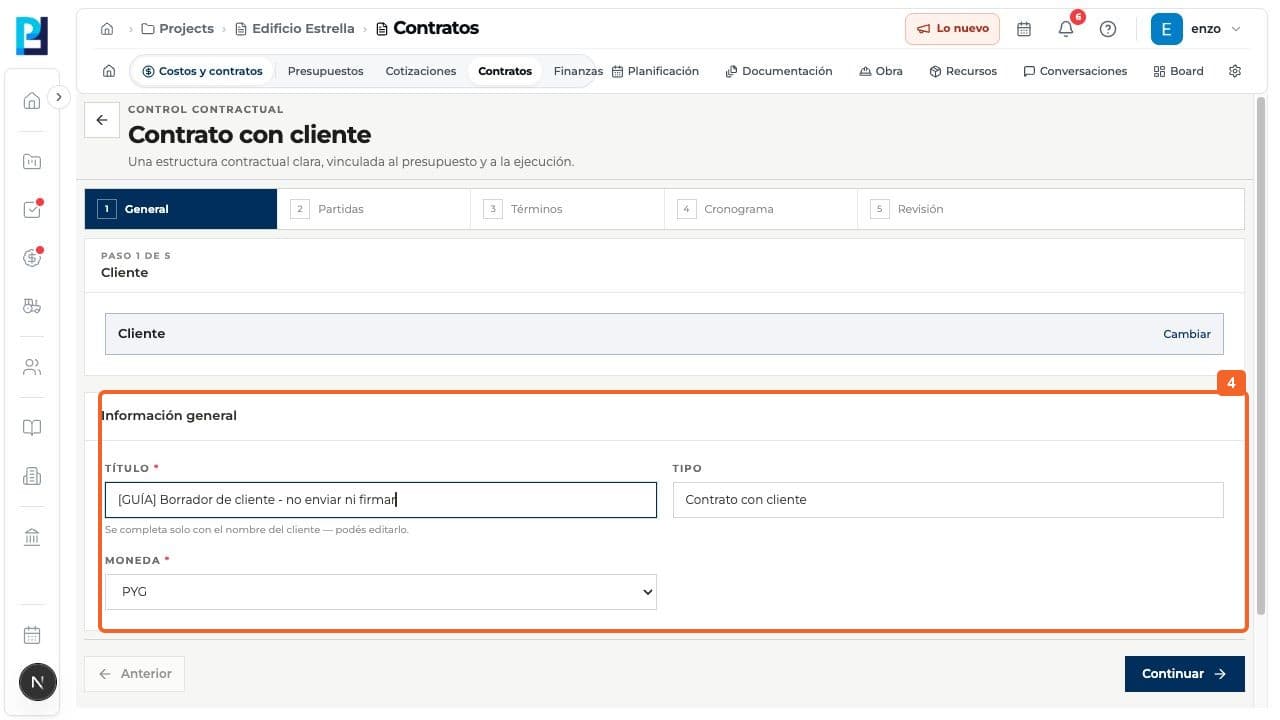Open the Recursos section
Screen dimensions: 1280x720
coord(963,71)
